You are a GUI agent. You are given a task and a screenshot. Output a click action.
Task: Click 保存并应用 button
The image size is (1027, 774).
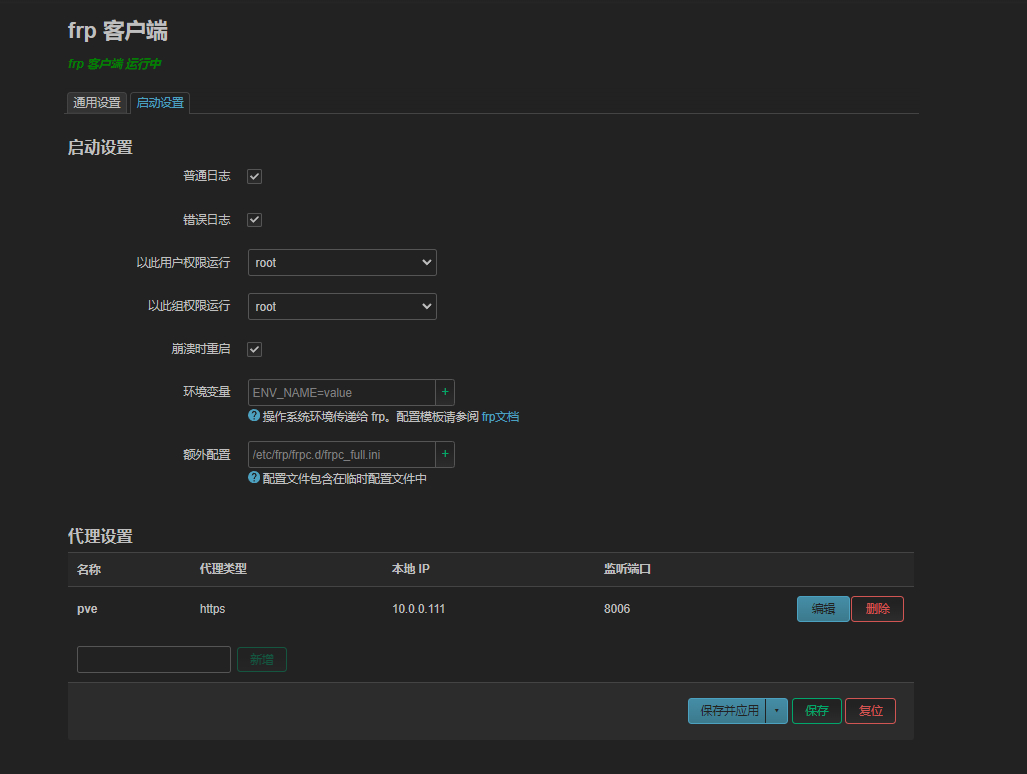click(727, 710)
